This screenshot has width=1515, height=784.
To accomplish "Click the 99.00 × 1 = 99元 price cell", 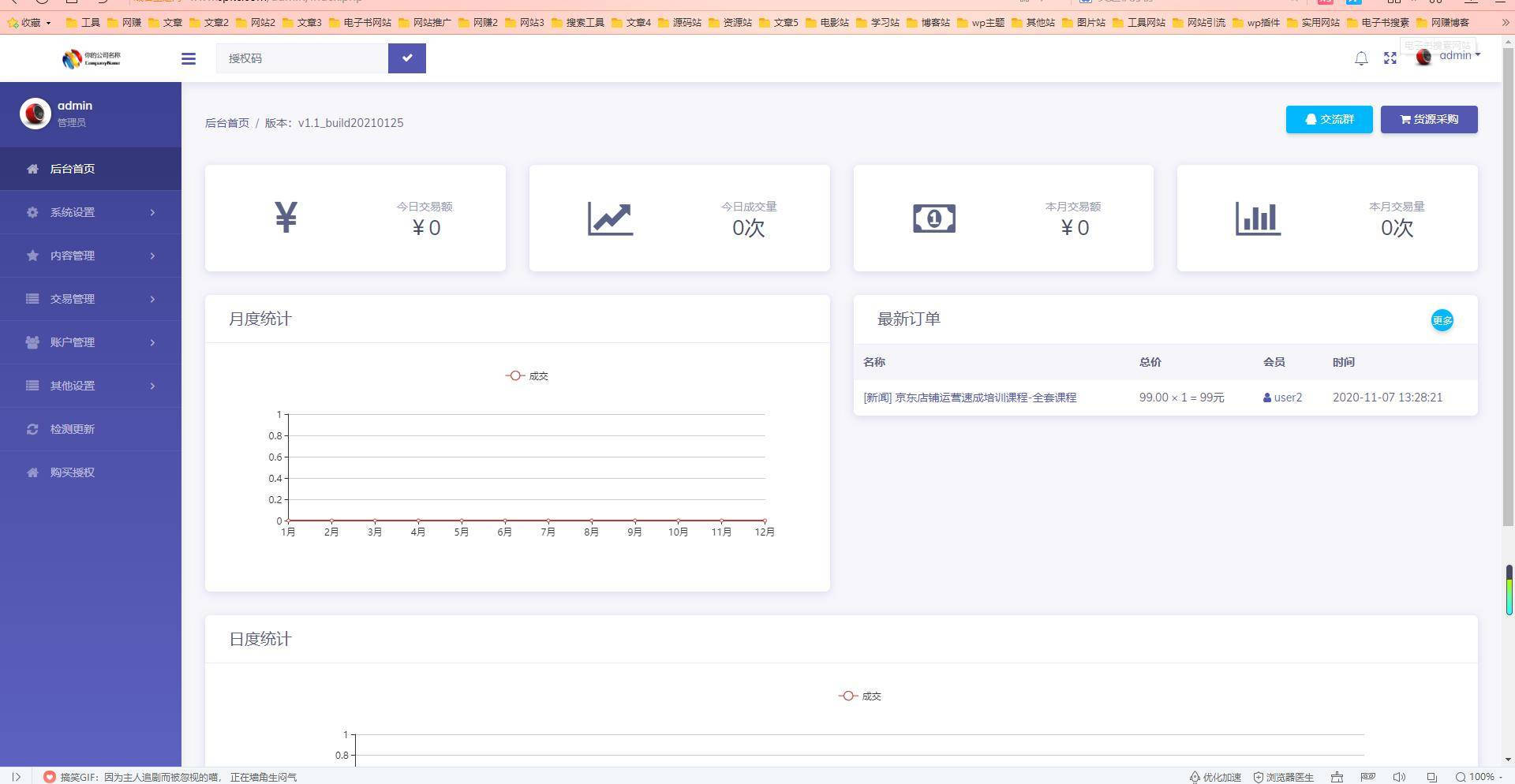I will coord(1182,398).
